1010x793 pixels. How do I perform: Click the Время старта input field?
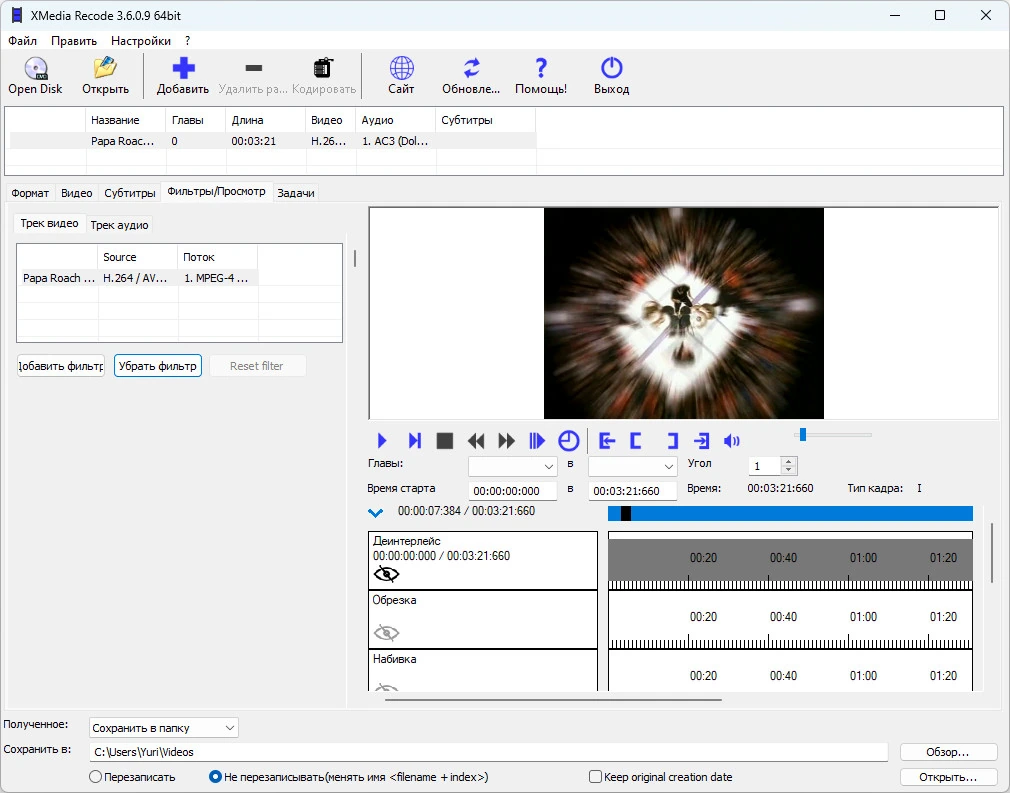(512, 491)
